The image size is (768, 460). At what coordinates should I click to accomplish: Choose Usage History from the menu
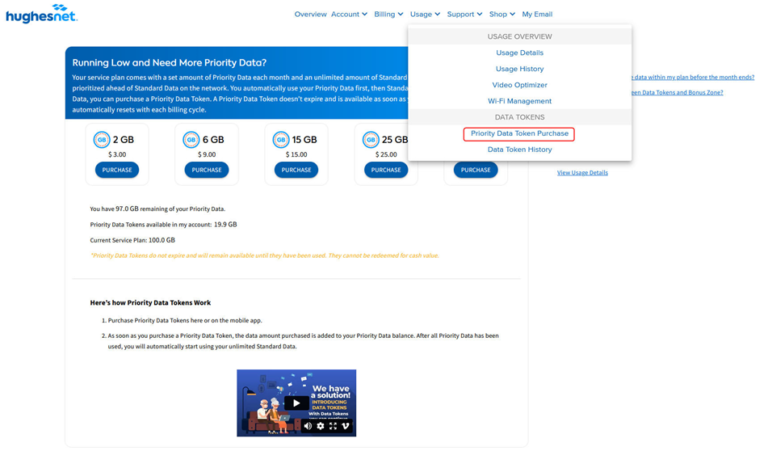click(x=519, y=68)
